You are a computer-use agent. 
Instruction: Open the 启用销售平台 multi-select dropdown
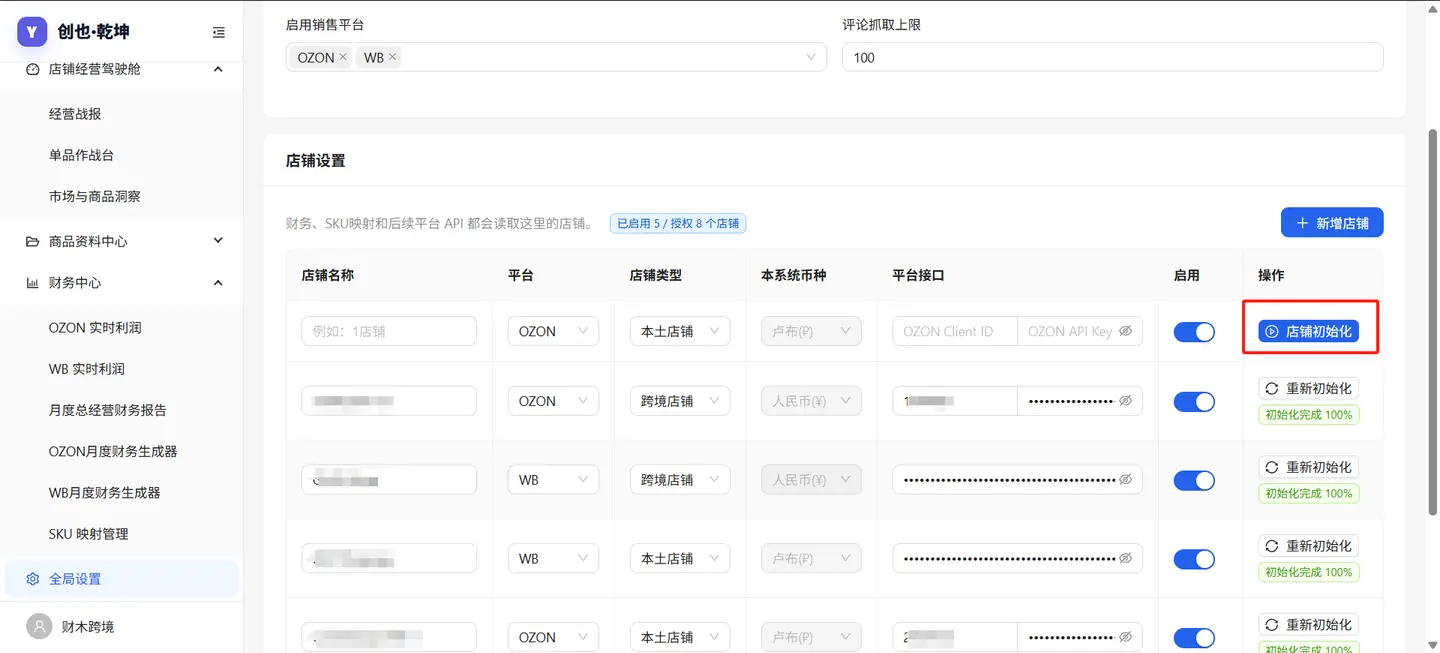point(556,57)
